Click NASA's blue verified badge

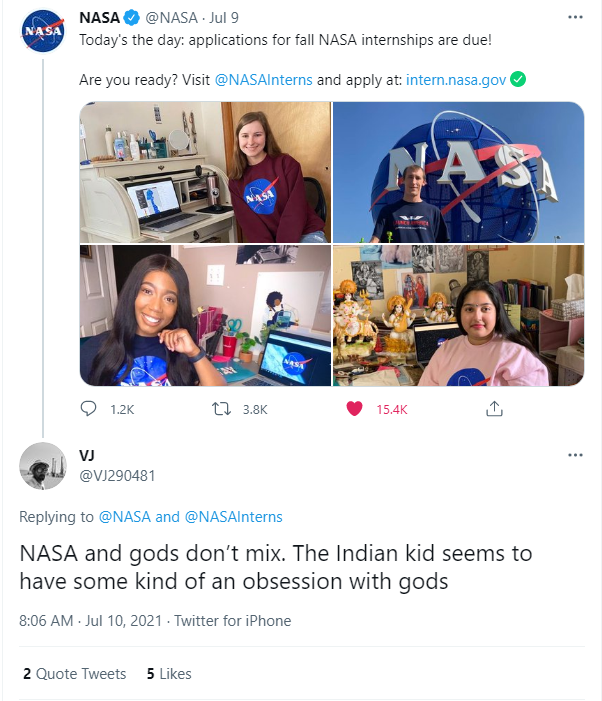click(x=131, y=18)
